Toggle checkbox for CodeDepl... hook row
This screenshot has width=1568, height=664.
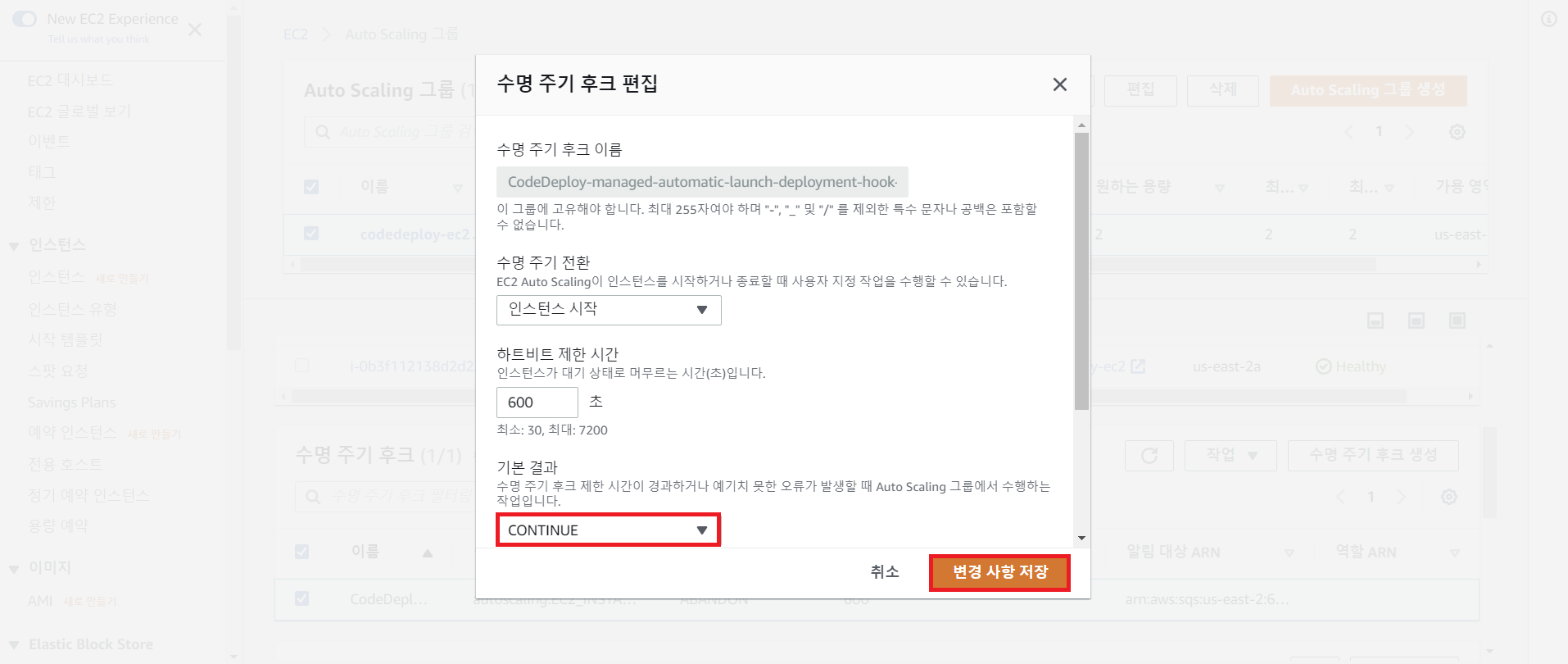click(302, 598)
